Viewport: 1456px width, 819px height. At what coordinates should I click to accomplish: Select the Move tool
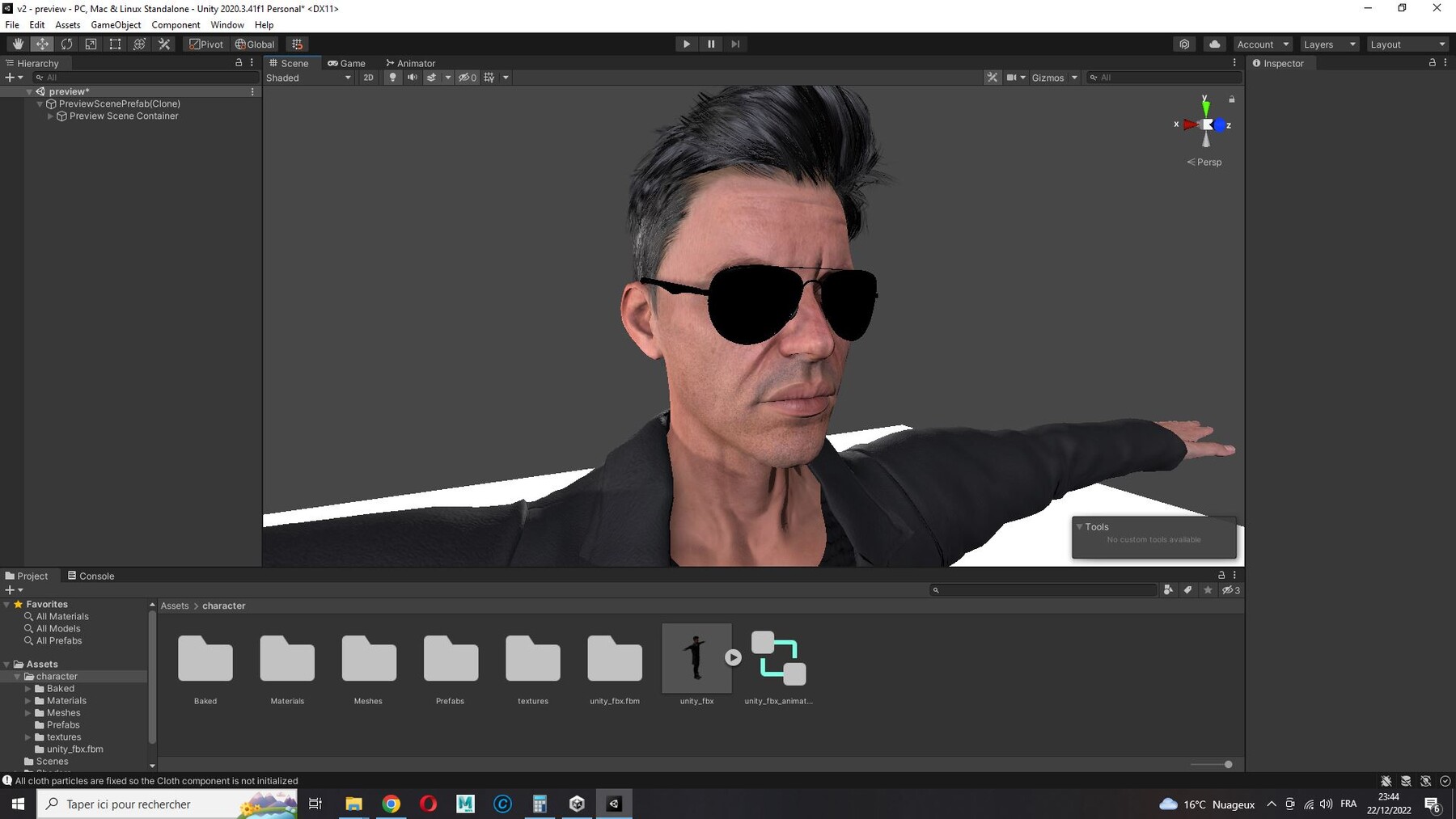point(42,44)
